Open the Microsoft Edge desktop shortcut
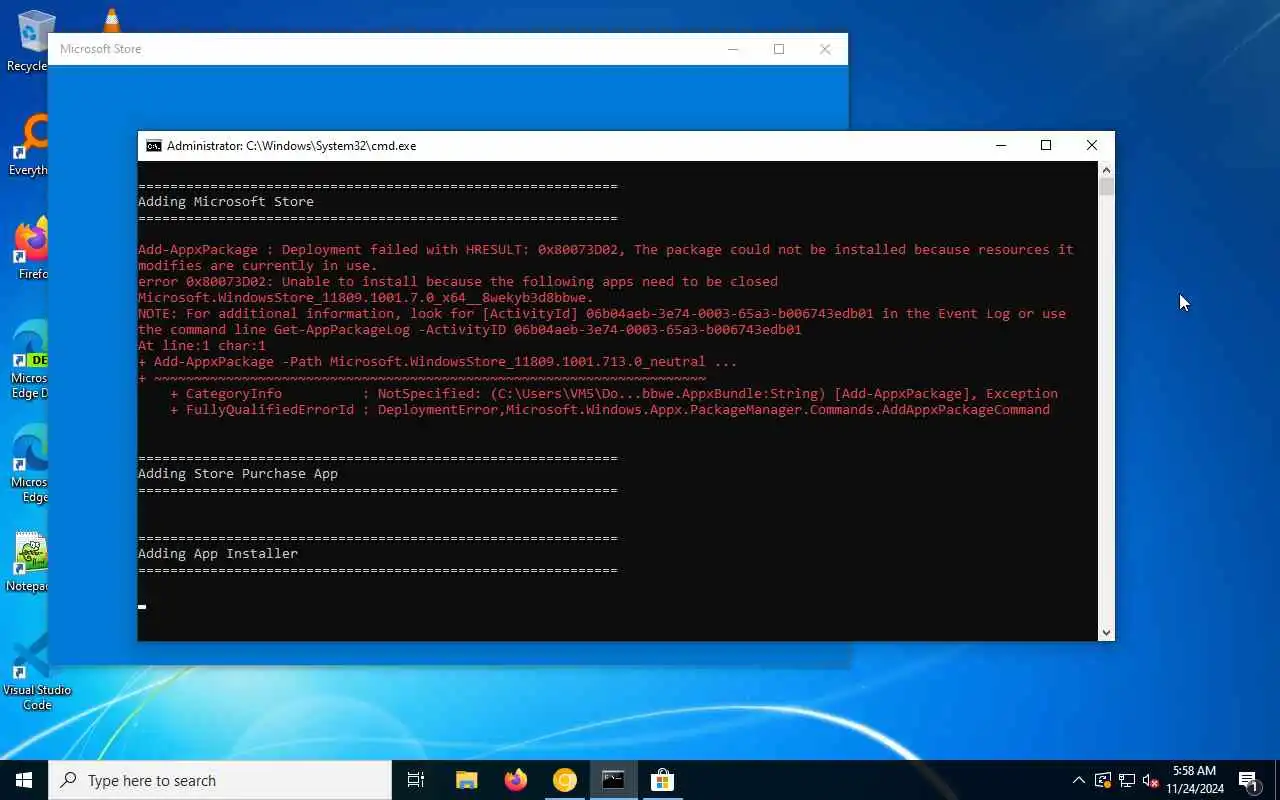1280x800 pixels. tap(30, 464)
